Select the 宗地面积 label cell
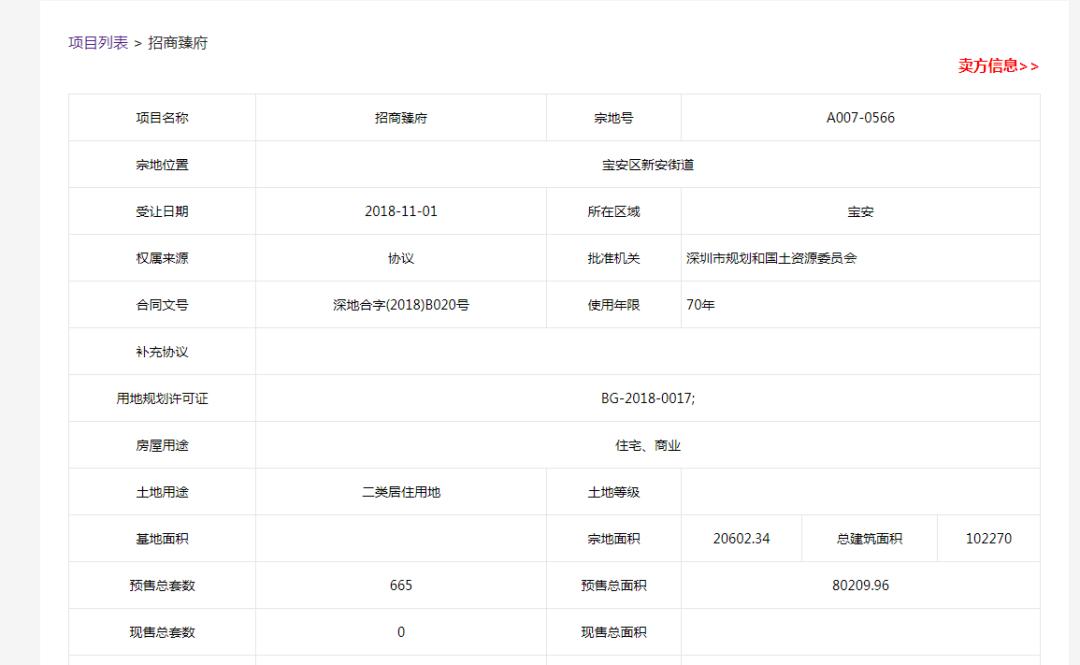The width and height of the screenshot is (1080, 665). click(x=614, y=539)
